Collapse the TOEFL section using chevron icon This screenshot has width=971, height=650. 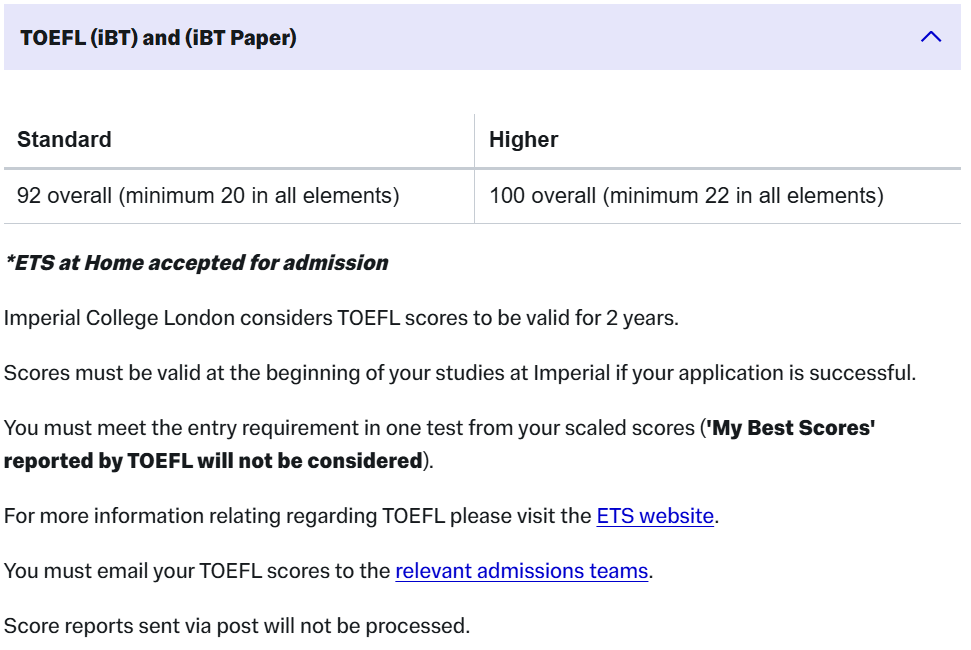931,37
